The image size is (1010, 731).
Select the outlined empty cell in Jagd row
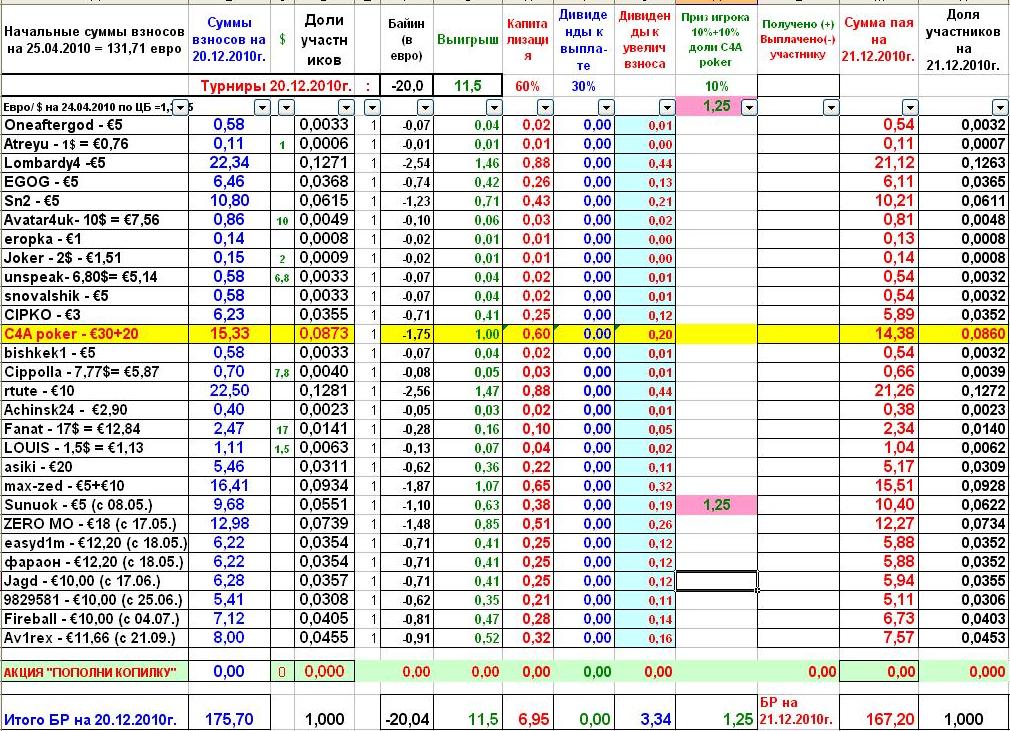[716, 581]
